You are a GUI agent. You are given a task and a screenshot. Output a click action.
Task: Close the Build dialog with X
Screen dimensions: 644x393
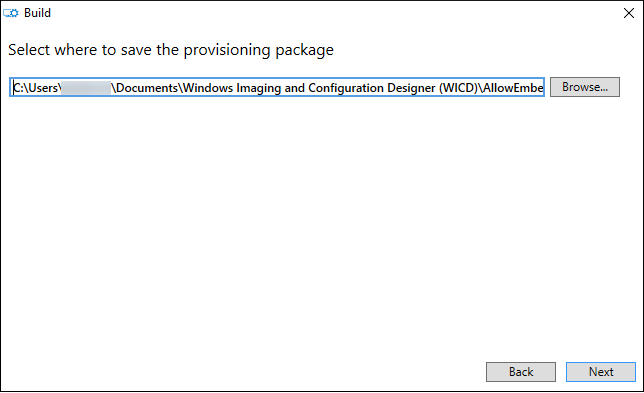click(629, 13)
